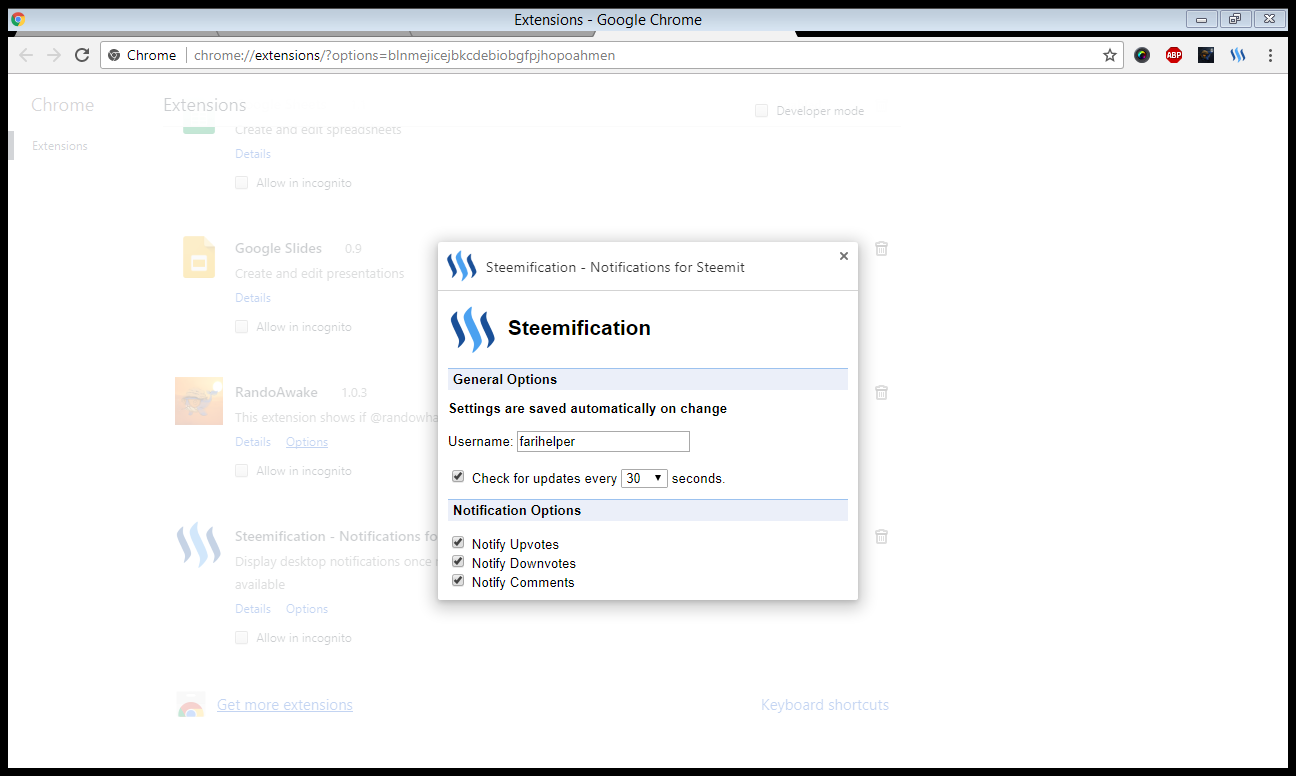The image size is (1296, 776).
Task: Click the Google Slides extension icon
Action: pos(199,257)
